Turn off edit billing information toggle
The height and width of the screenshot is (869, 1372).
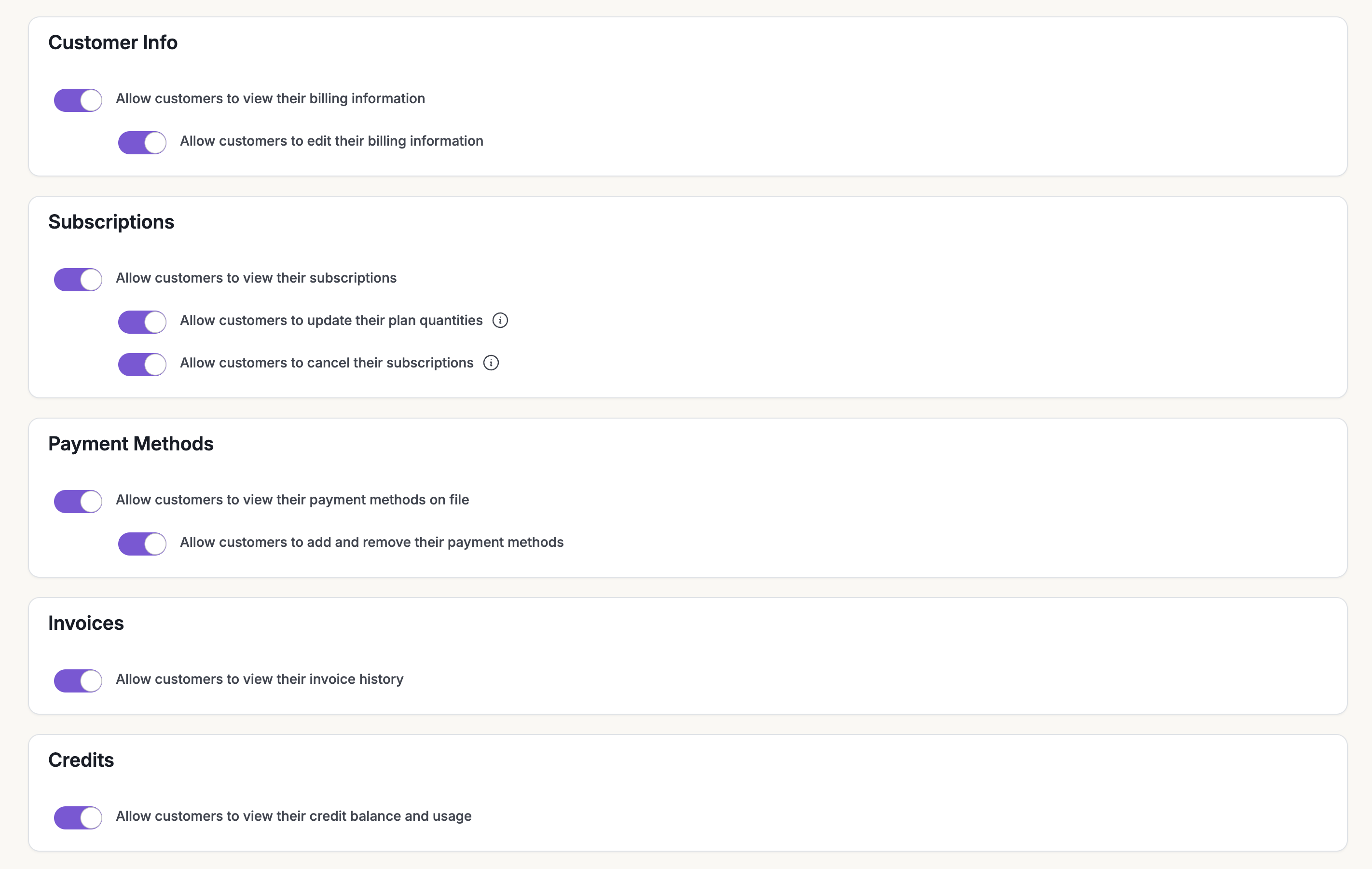142,142
